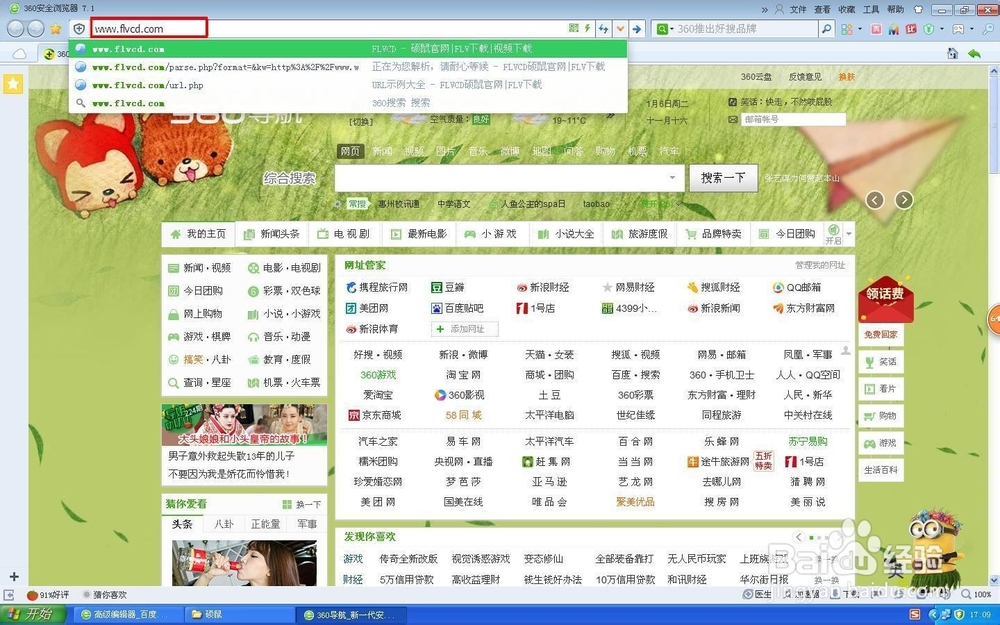Image resolution: width=1000 pixels, height=625 pixels.
Task: Select the first www.flvcd.com suggestion
Action: point(348,48)
